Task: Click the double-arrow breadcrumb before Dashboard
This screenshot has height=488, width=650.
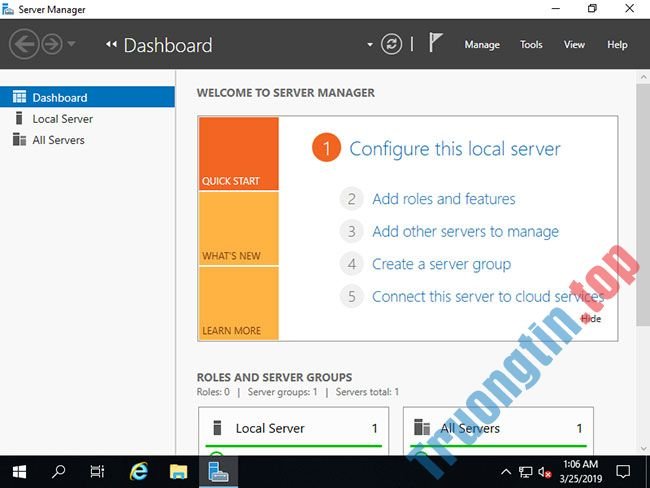Action: point(111,44)
